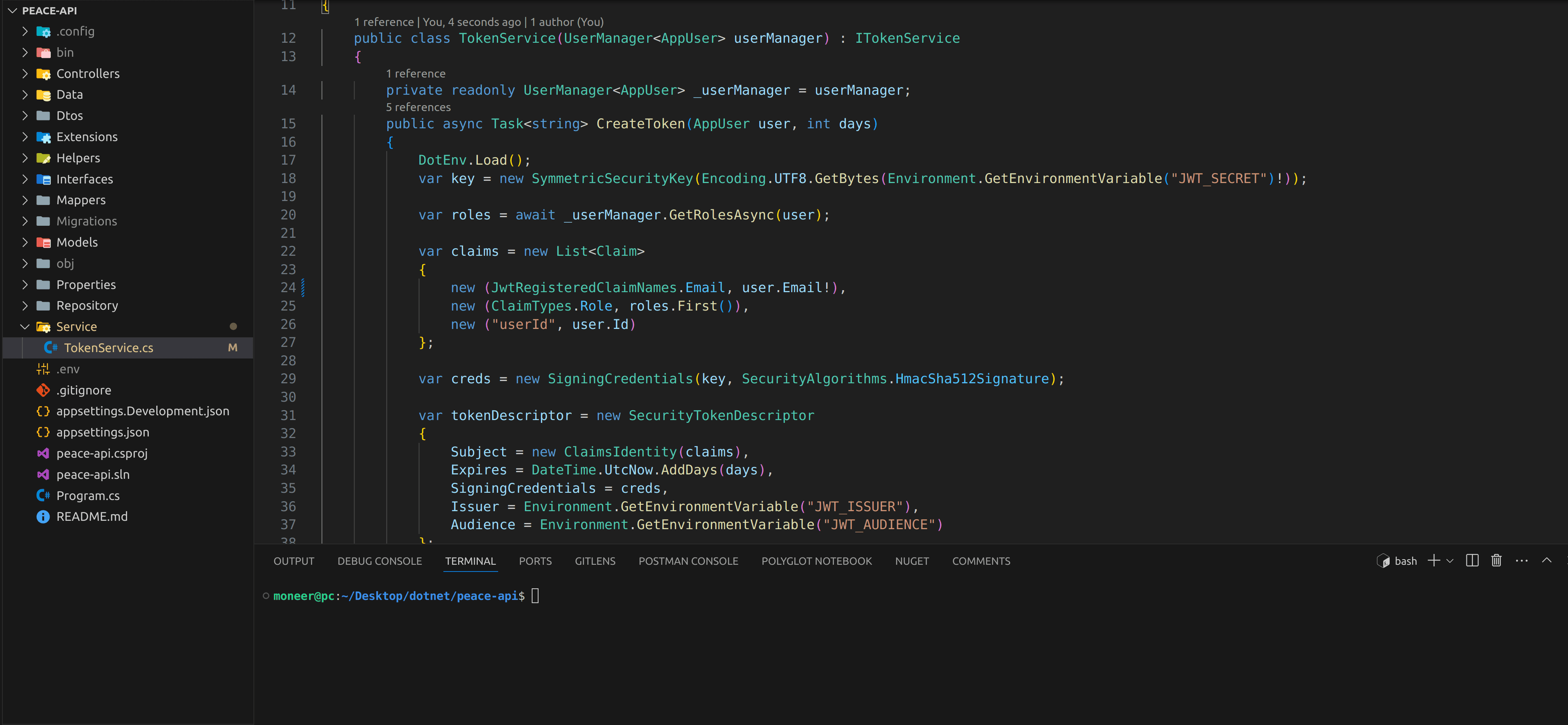Click the OUTPUT tab in terminal panel
Image resolution: width=1568 pixels, height=725 pixels.
pos(293,561)
